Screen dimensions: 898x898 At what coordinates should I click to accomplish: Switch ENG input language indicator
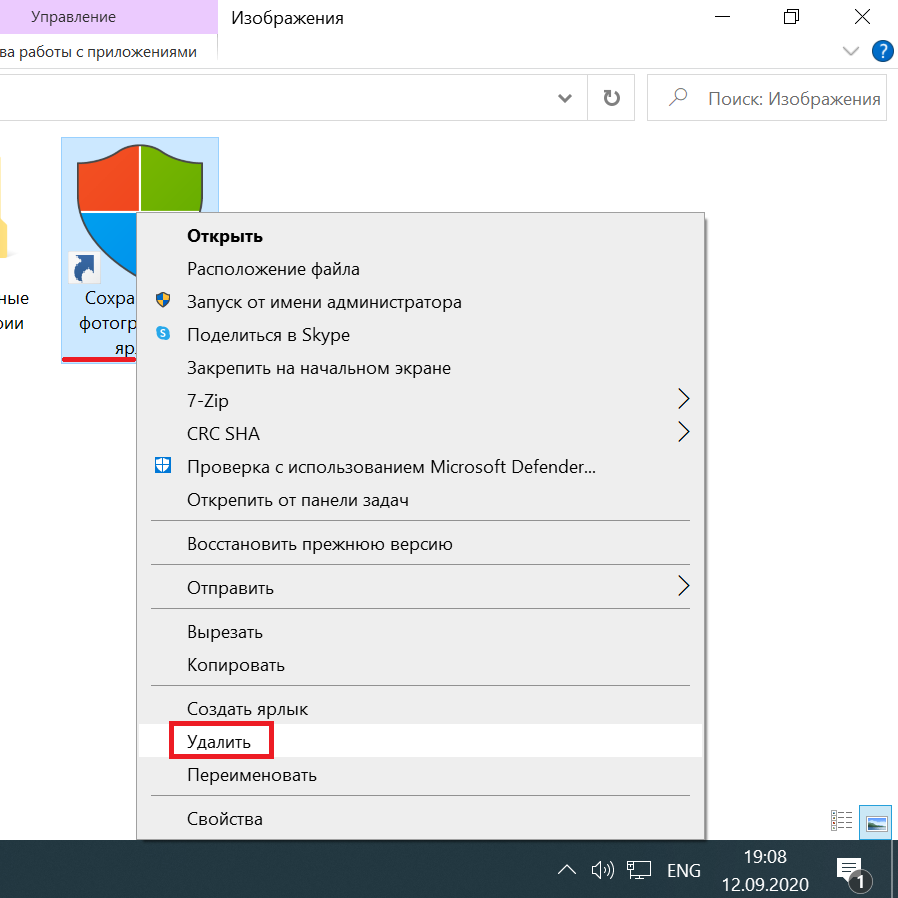684,871
